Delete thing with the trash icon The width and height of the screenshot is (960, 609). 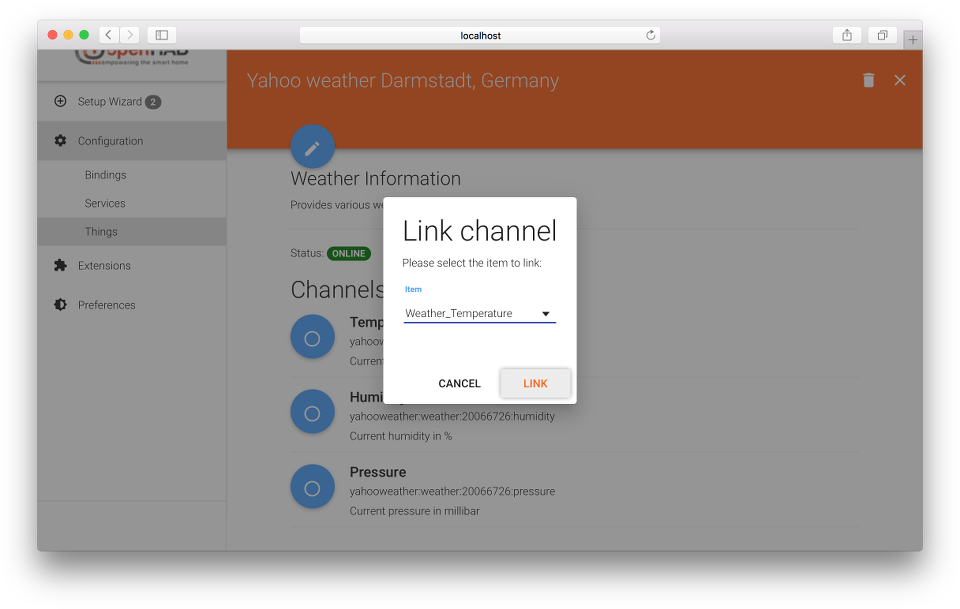coord(868,80)
